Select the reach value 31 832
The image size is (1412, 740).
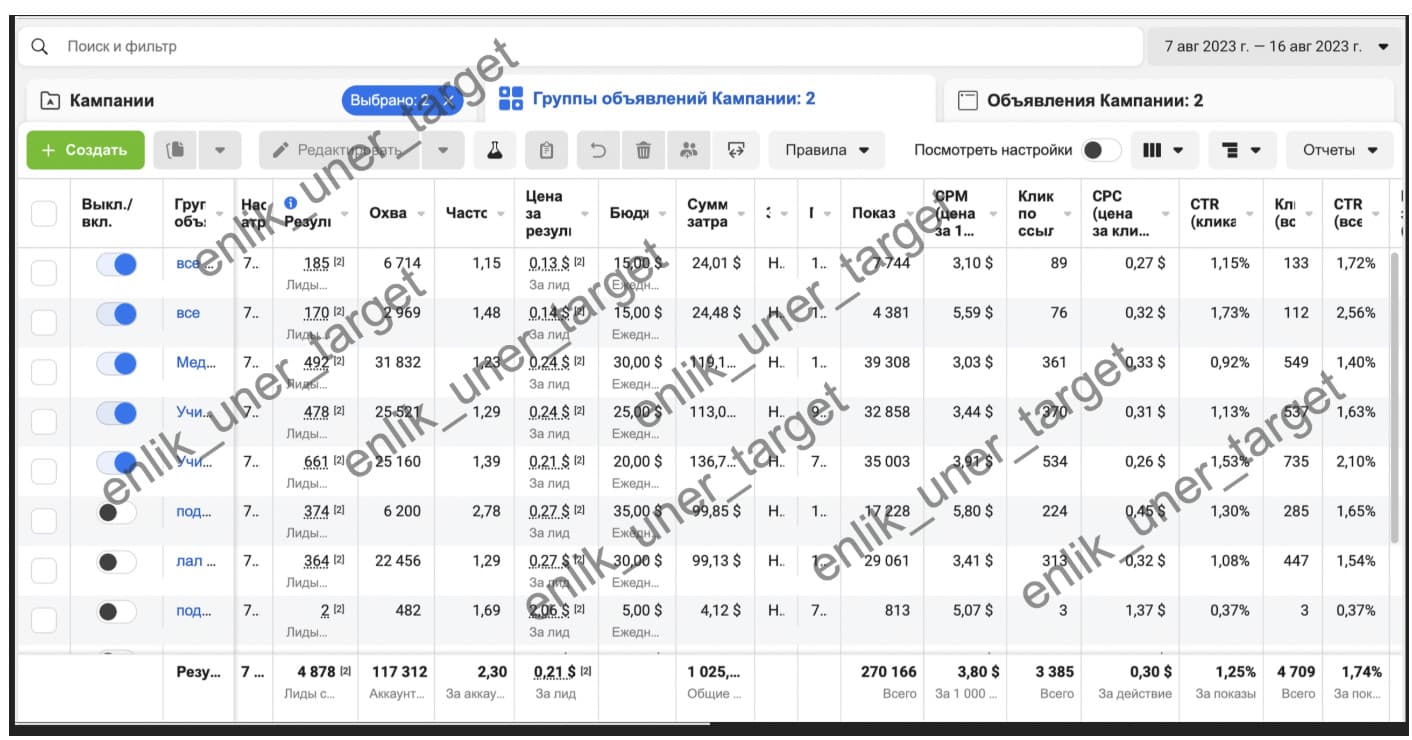[398, 363]
